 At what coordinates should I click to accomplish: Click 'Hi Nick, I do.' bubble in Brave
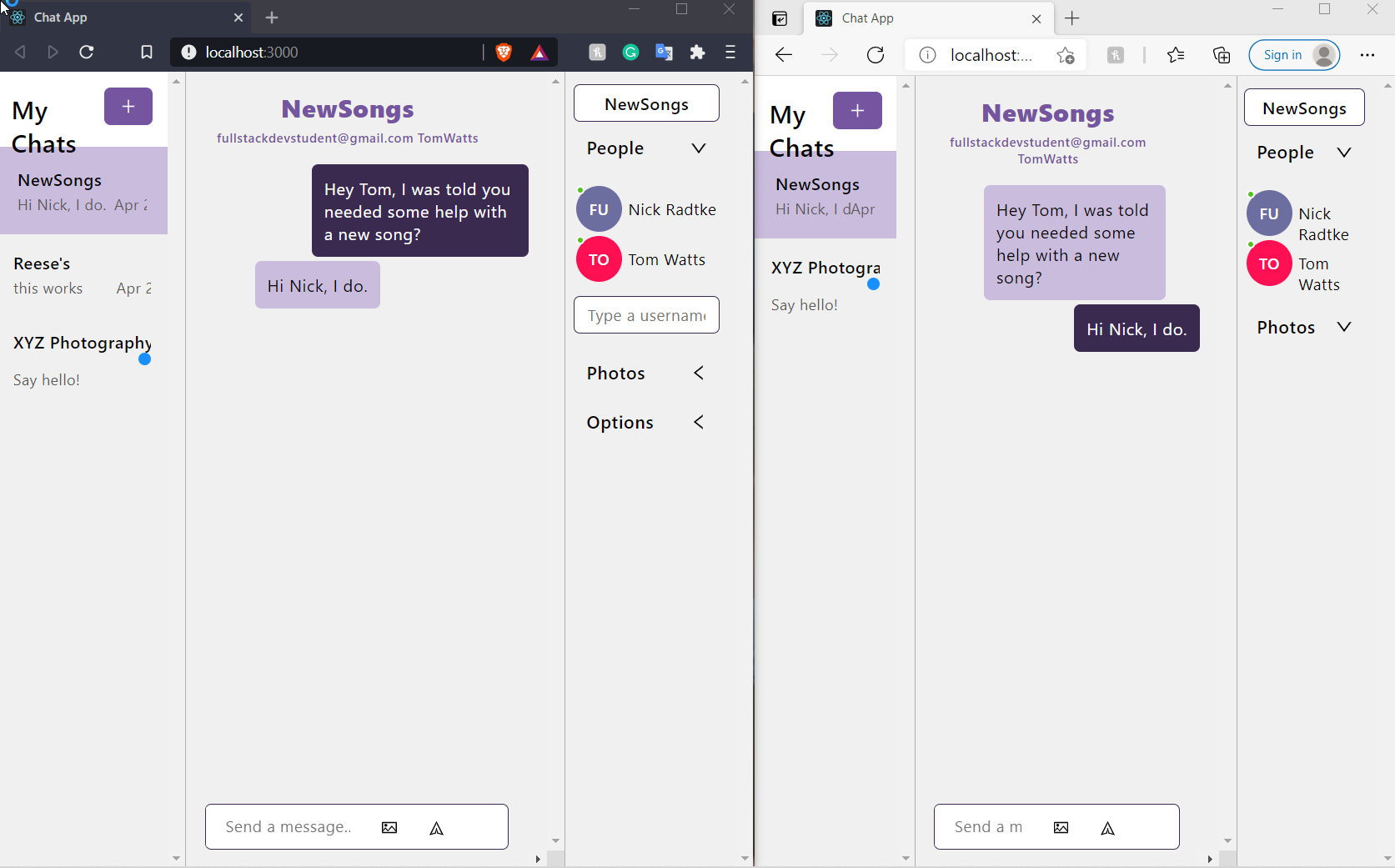pos(318,285)
